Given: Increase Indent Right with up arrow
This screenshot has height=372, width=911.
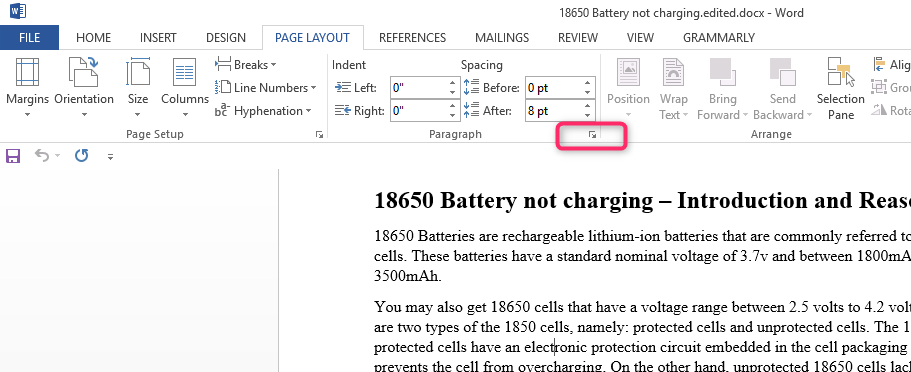Looking at the screenshot, I should 453,106.
